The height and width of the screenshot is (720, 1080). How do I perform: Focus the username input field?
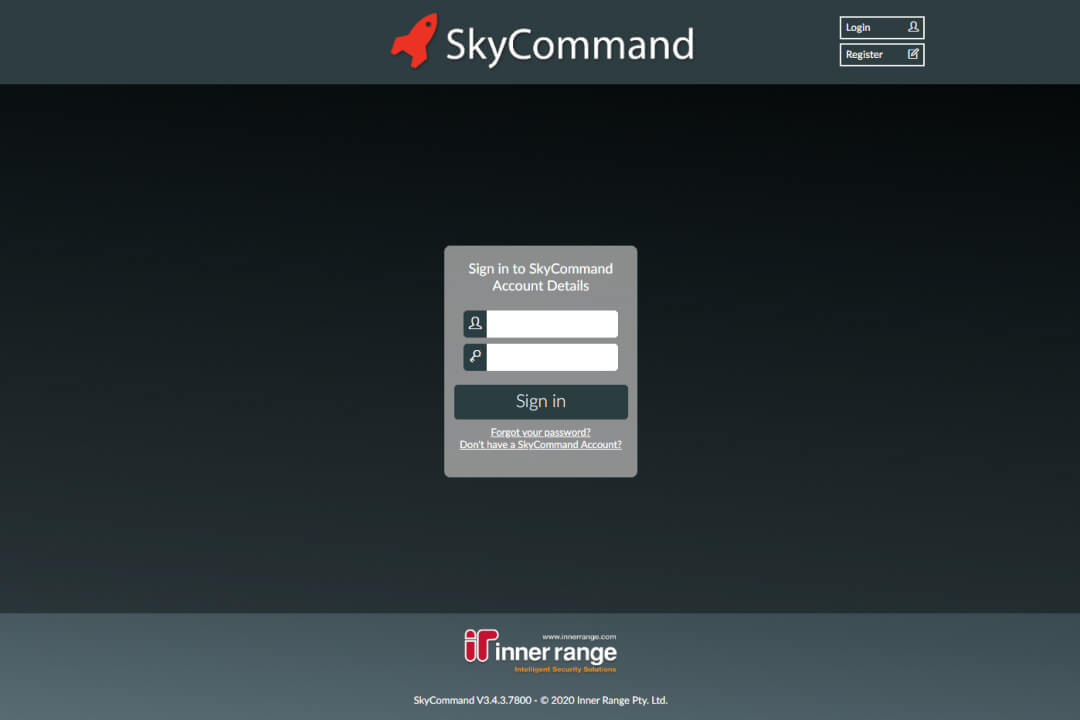tap(552, 324)
